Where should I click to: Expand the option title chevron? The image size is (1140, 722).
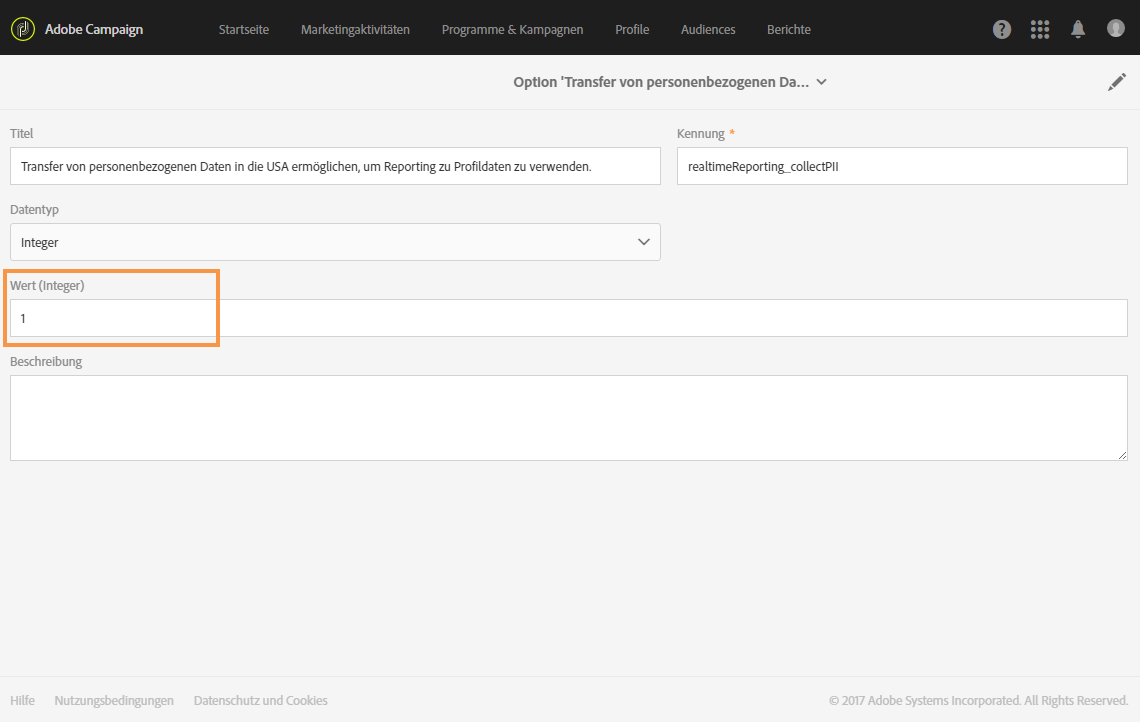[822, 83]
